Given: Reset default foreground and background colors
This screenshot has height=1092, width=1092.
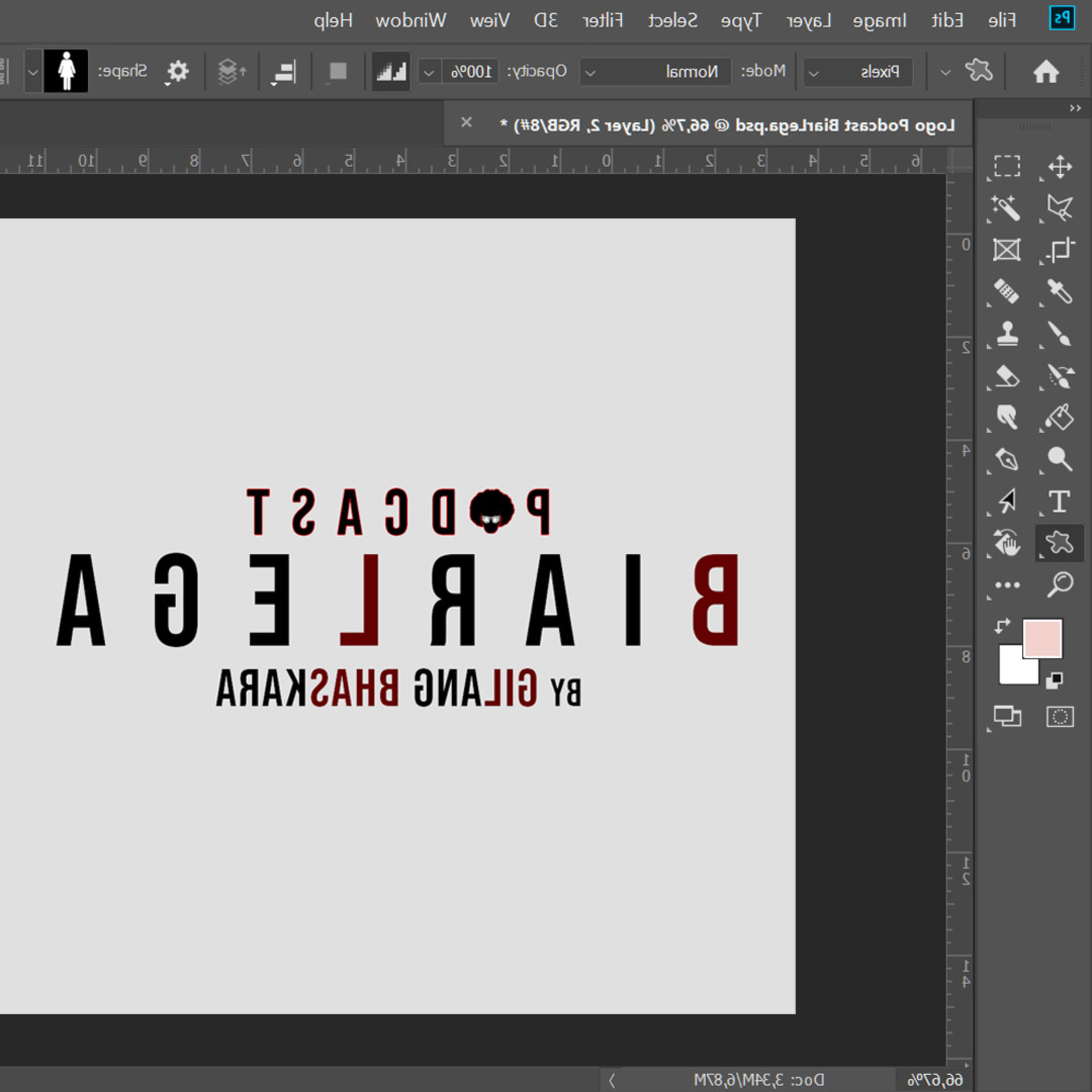Looking at the screenshot, I should tap(1054, 681).
